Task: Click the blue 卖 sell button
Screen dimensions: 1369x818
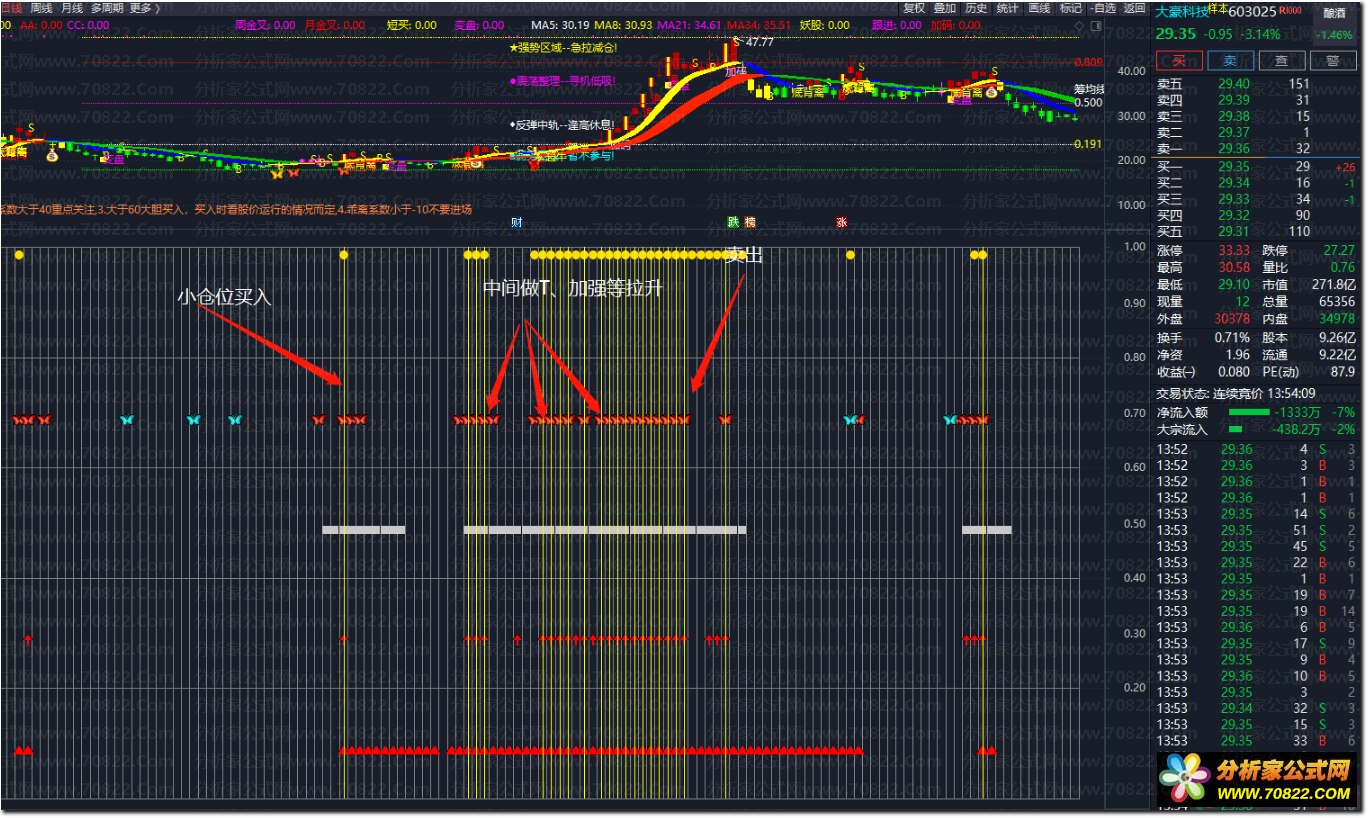Action: [x=1231, y=60]
